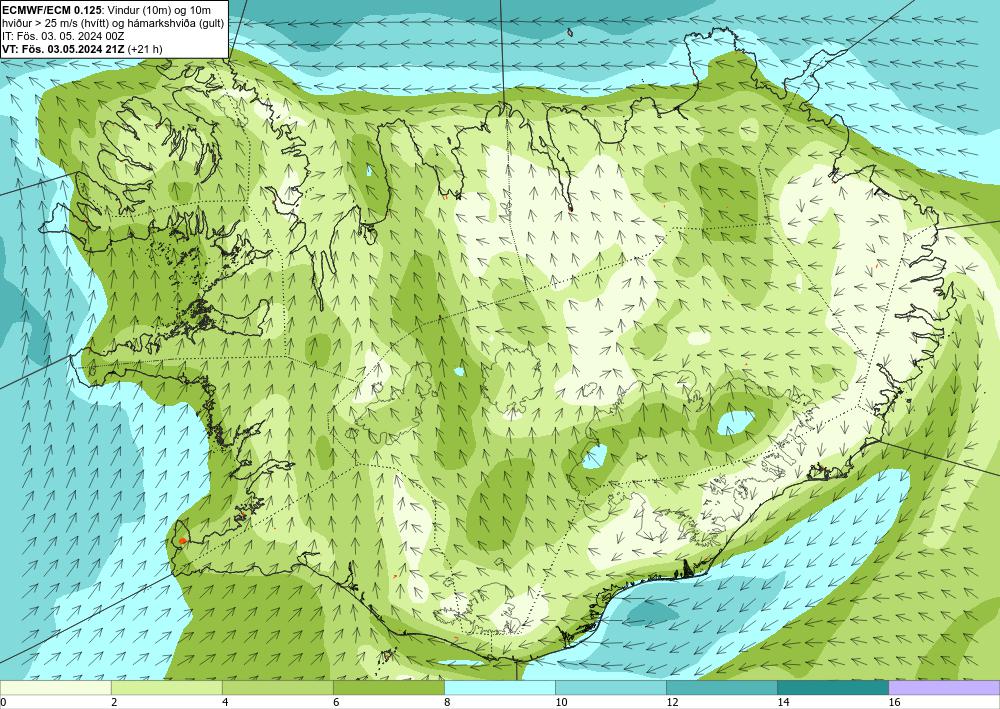
Task: Click the pale cyan 8–10 legend swatch
Action: 500,687
